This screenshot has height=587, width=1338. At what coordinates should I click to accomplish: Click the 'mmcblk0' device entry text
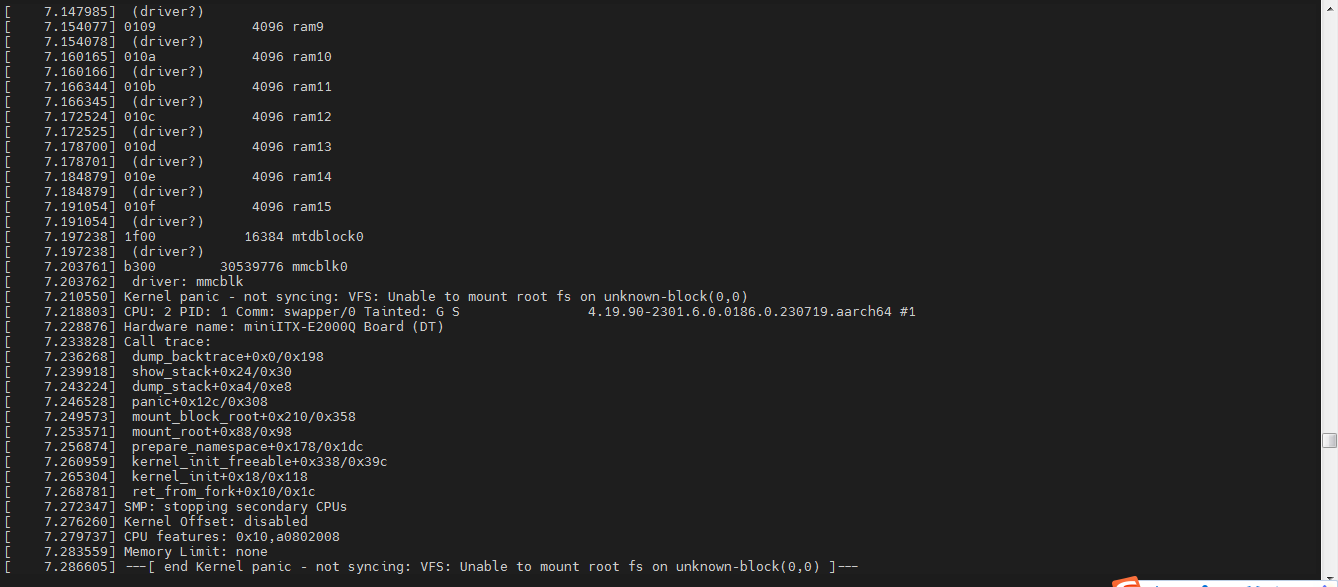319,267
